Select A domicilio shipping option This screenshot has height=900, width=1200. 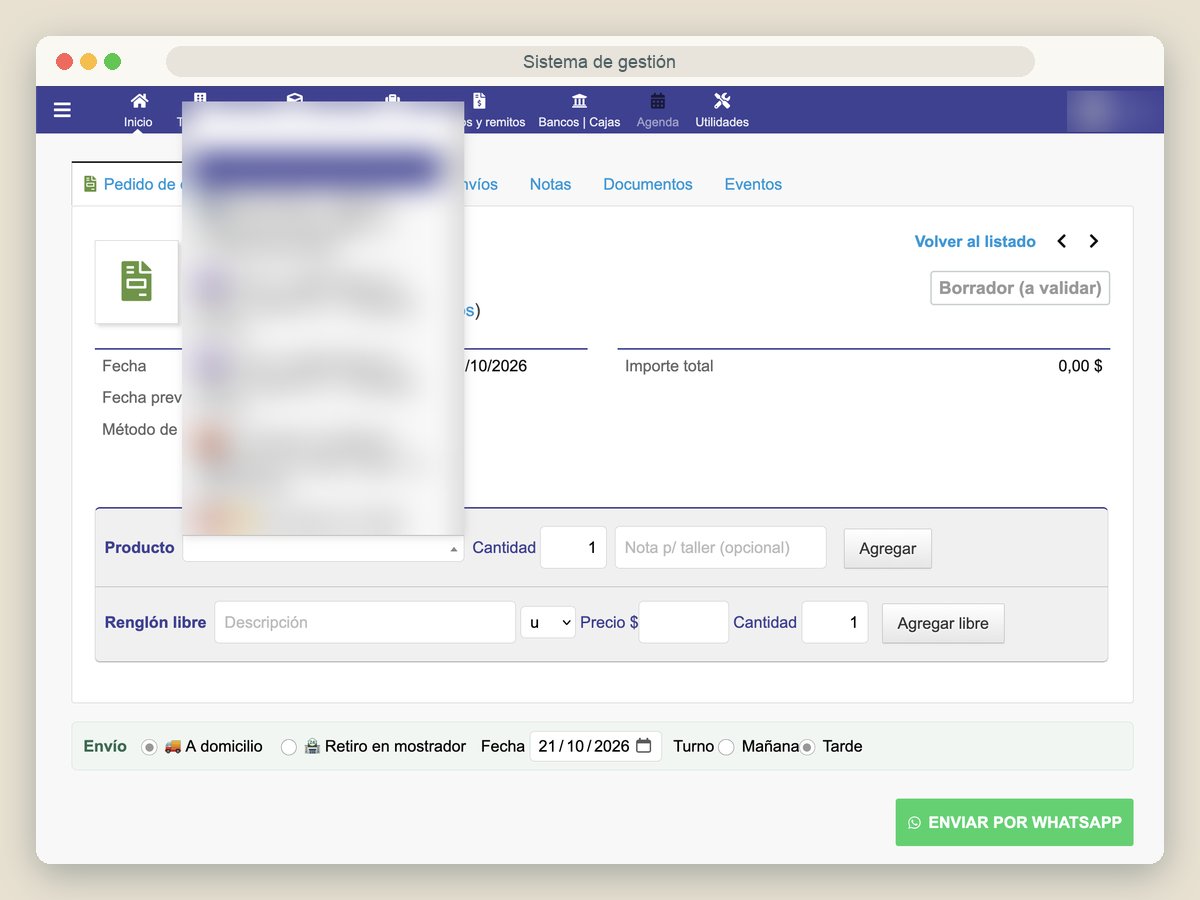[x=149, y=747]
